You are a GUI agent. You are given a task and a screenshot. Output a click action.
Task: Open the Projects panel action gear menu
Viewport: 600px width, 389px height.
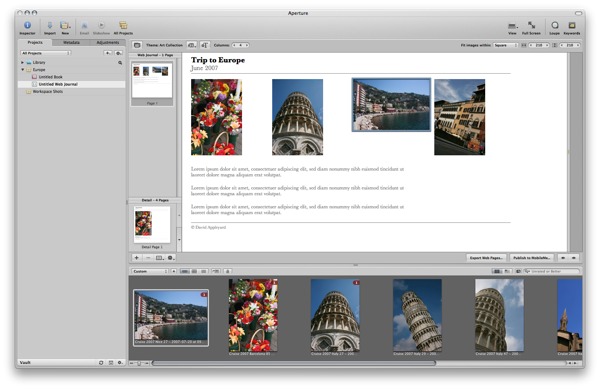pyautogui.click(x=119, y=53)
